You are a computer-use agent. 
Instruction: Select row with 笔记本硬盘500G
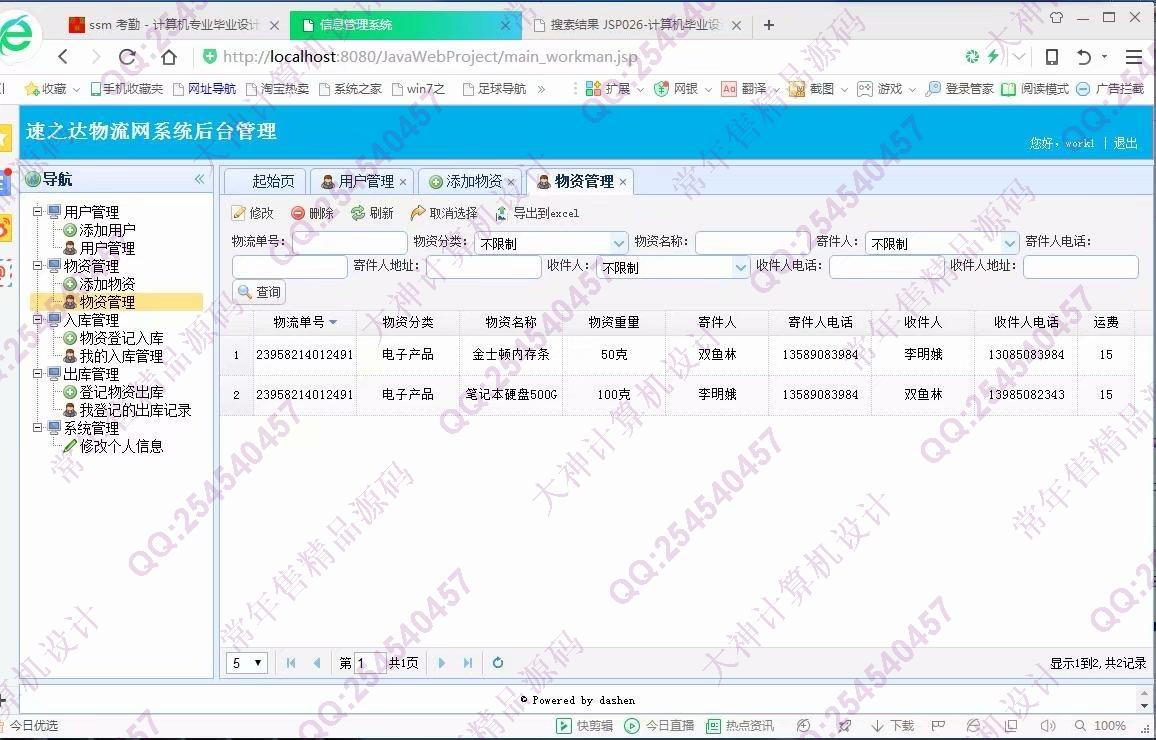tap(677, 394)
